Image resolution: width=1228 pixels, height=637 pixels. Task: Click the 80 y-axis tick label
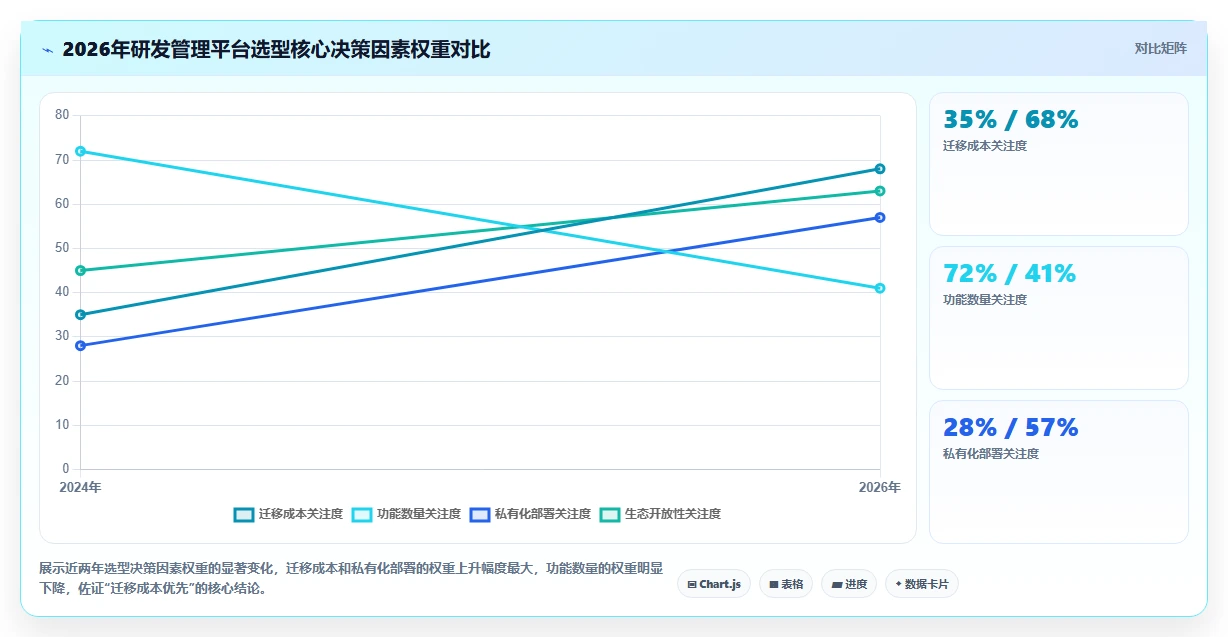(62, 115)
